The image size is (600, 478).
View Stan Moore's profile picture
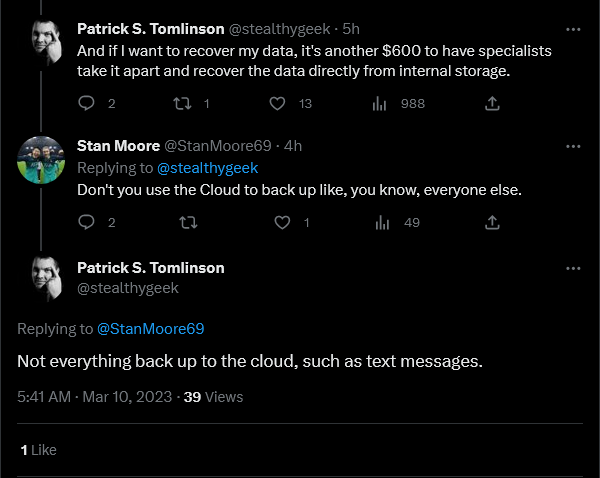(41, 160)
